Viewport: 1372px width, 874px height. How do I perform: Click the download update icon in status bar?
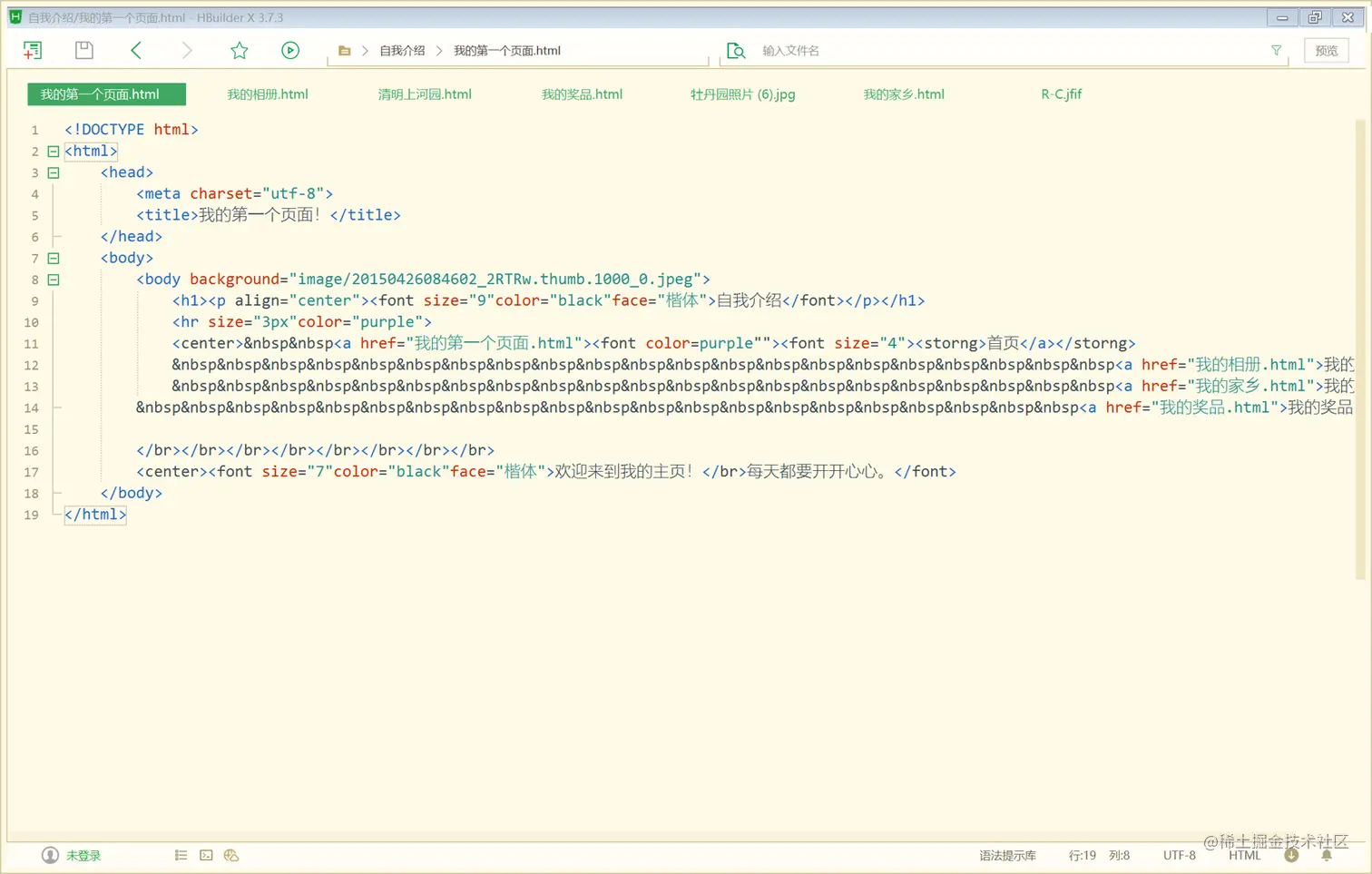pos(1291,855)
